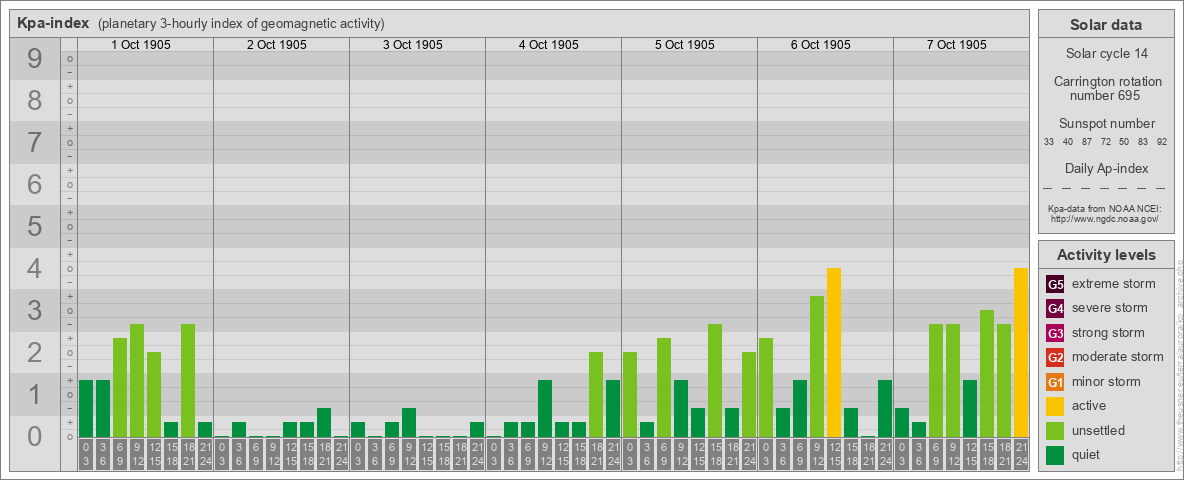Click the Carrington rotation number 695 text
This screenshot has width=1184, height=480.
pos(1106,88)
